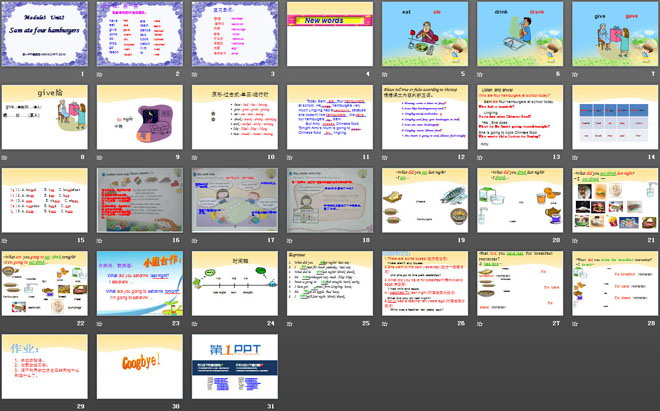Click the animation star icon under slide 21

tap(575, 241)
